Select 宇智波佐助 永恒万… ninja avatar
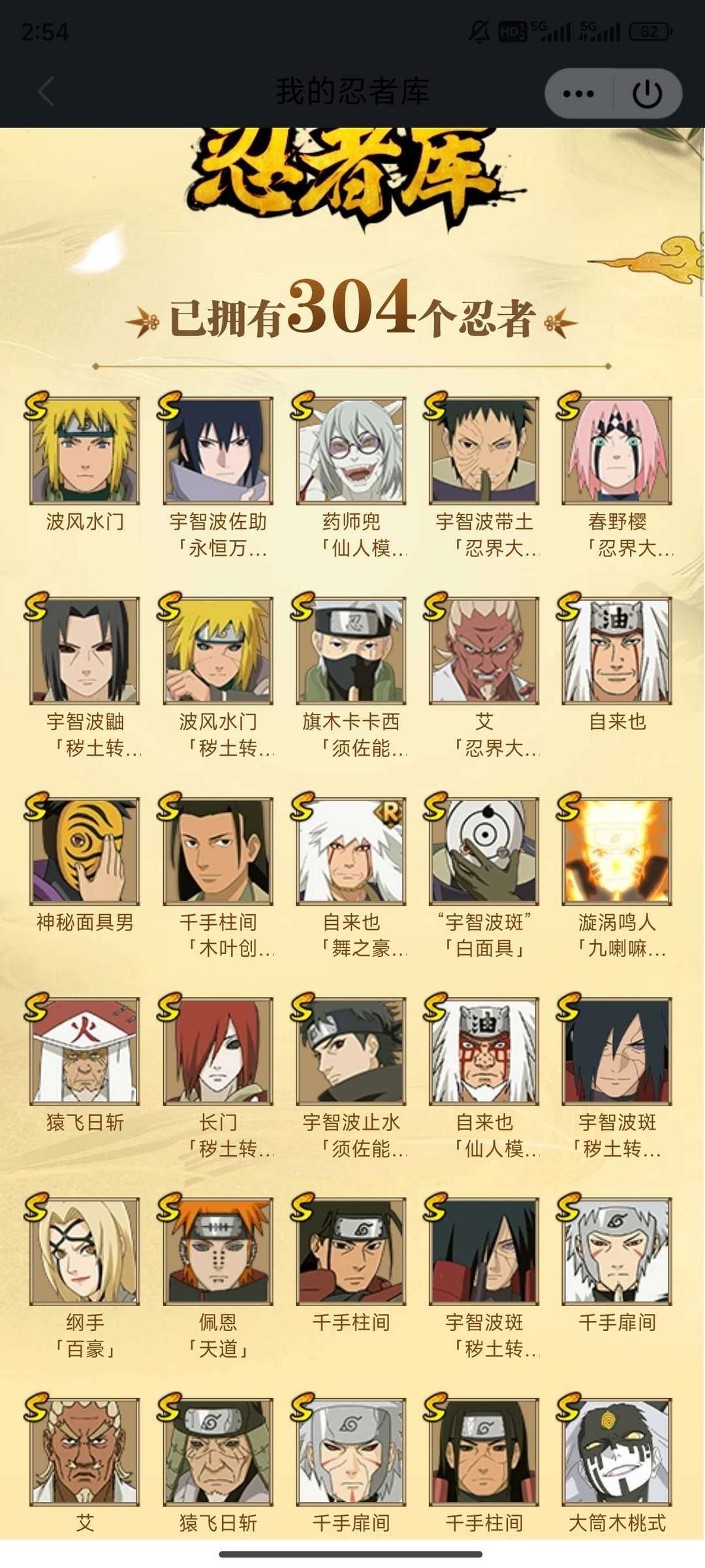Image resolution: width=705 pixels, height=1568 pixels. coord(218,451)
